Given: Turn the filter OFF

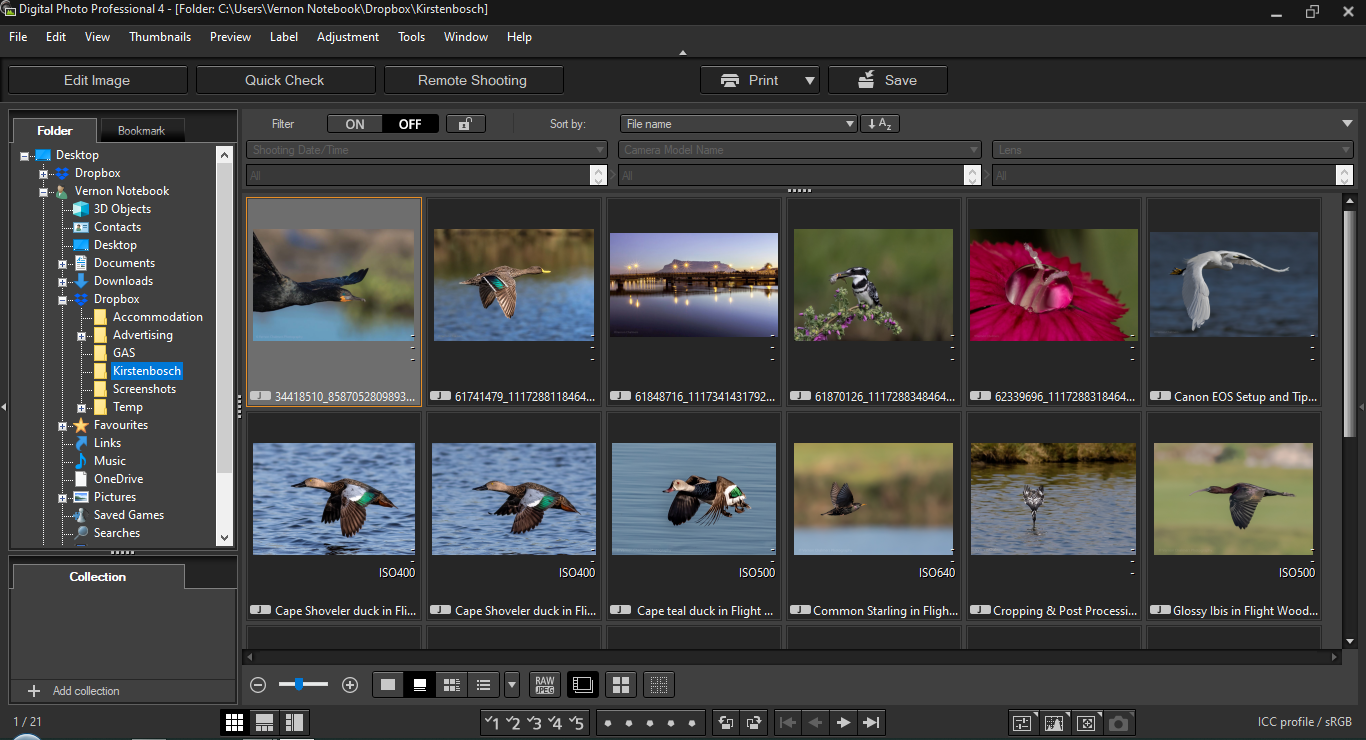Looking at the screenshot, I should click(x=410, y=124).
